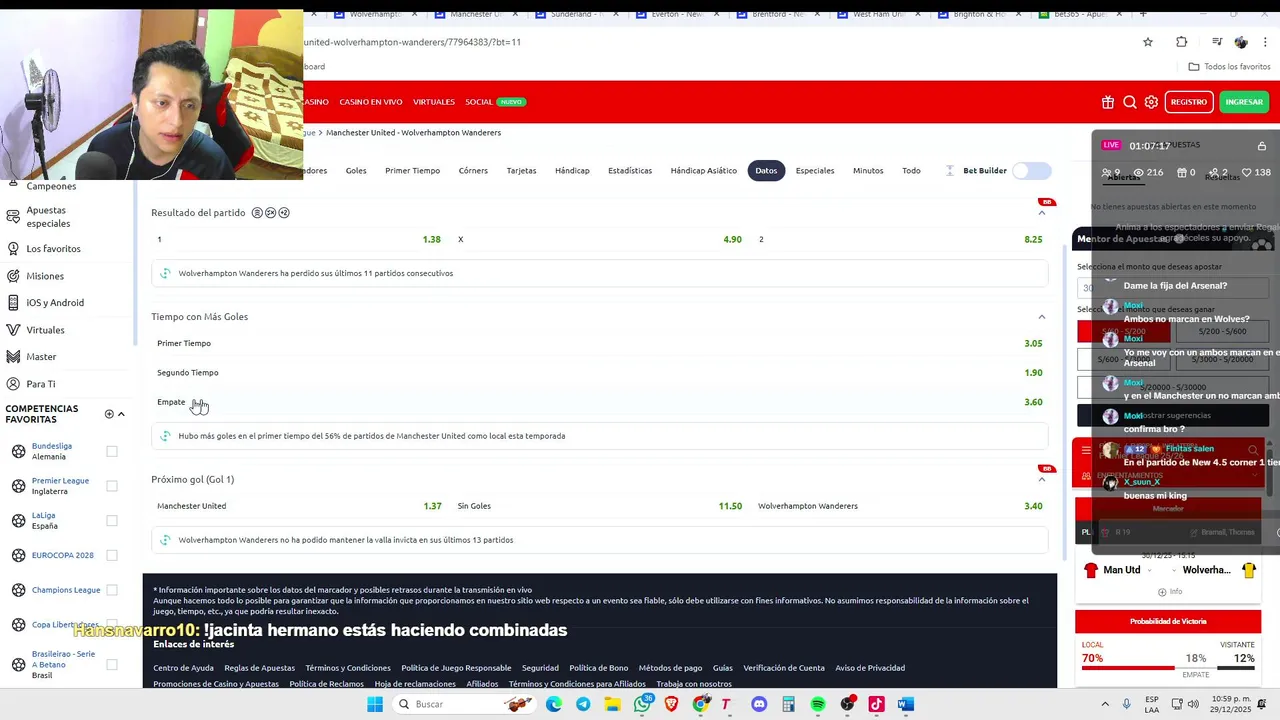
Task: Switch to the Especiales market tab
Action: (815, 171)
